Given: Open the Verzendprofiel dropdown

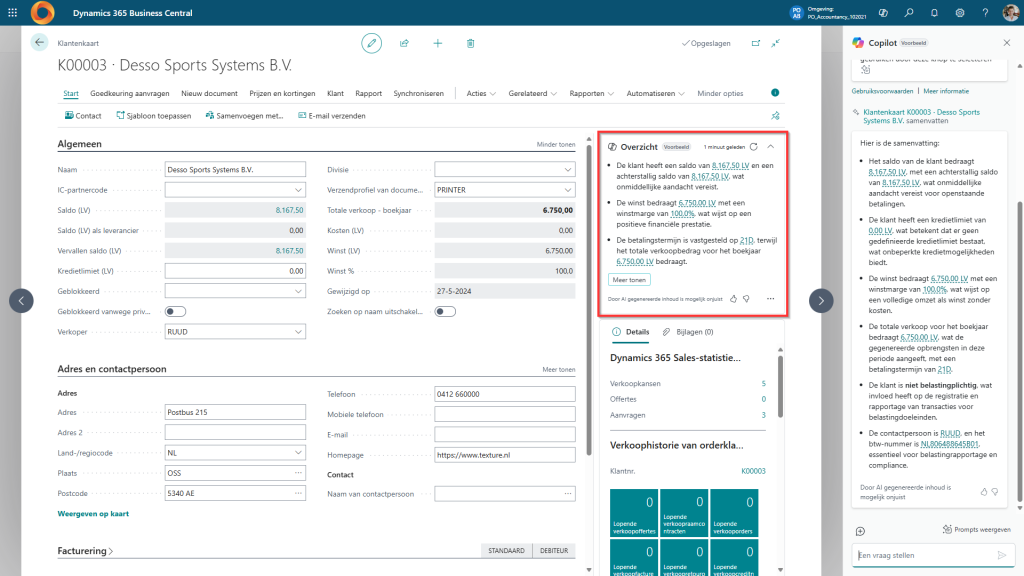Looking at the screenshot, I should pos(568,190).
